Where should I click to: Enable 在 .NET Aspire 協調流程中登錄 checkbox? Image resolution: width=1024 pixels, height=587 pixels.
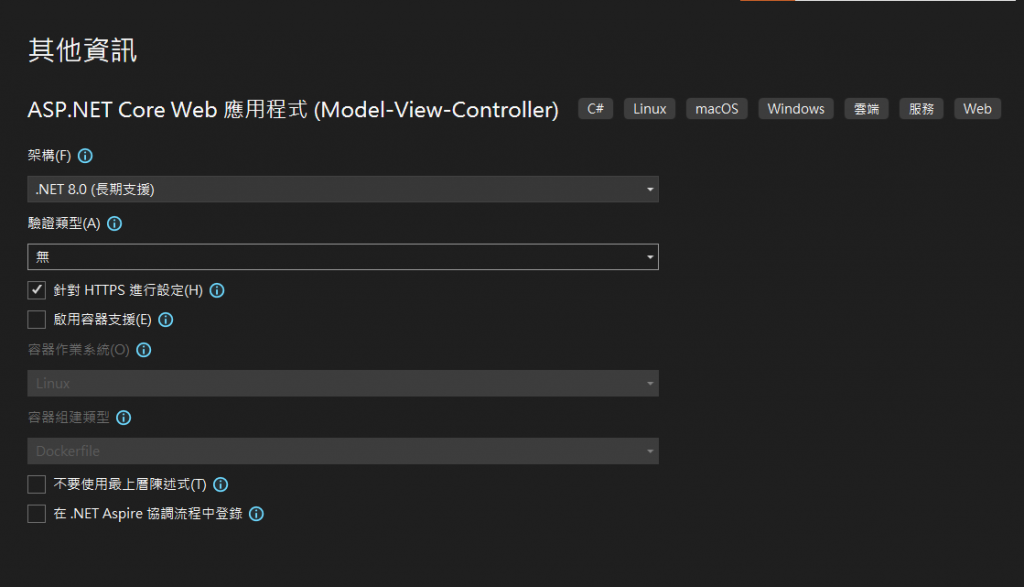click(x=37, y=514)
